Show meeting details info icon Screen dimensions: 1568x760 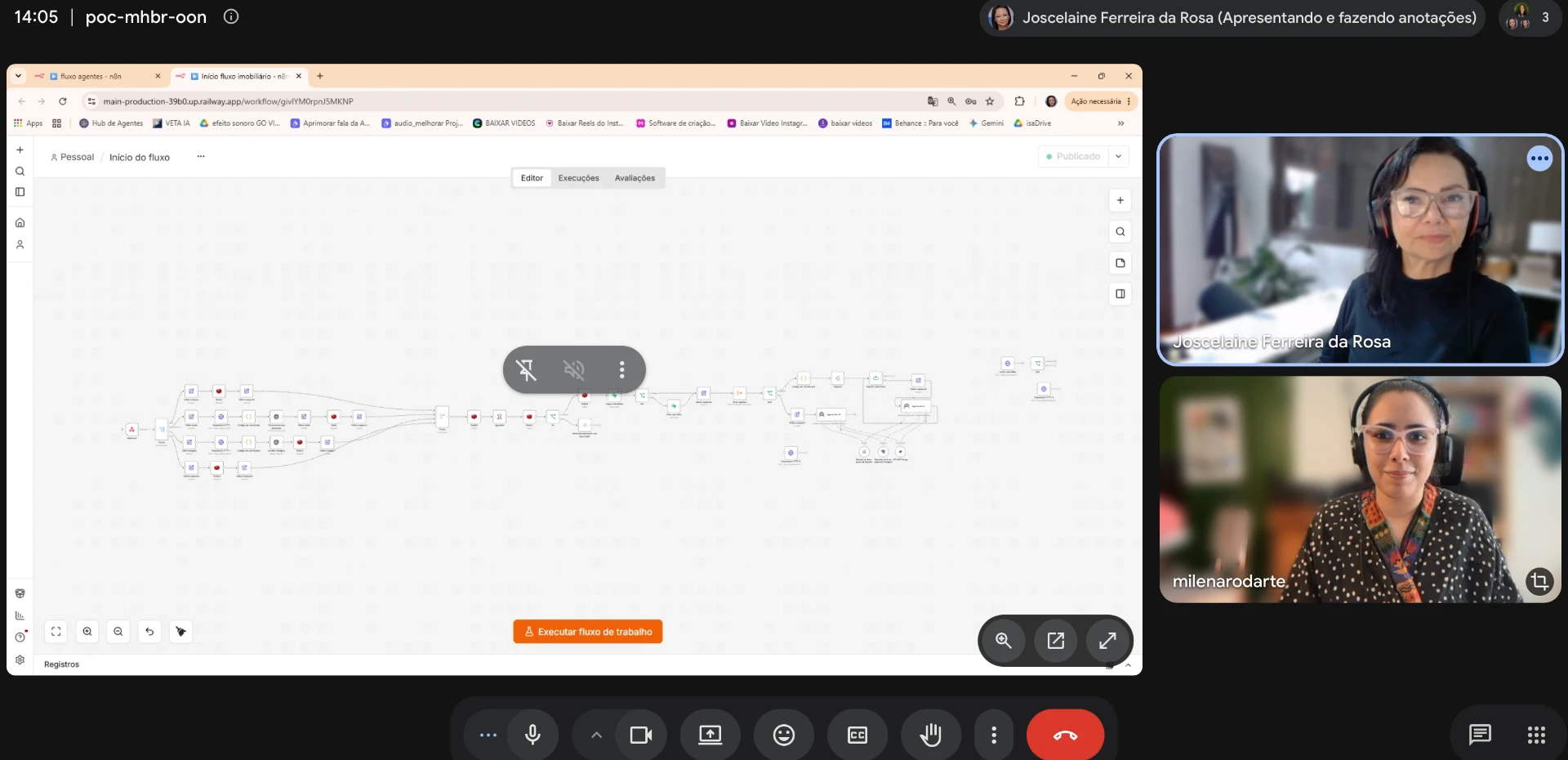pos(231,16)
